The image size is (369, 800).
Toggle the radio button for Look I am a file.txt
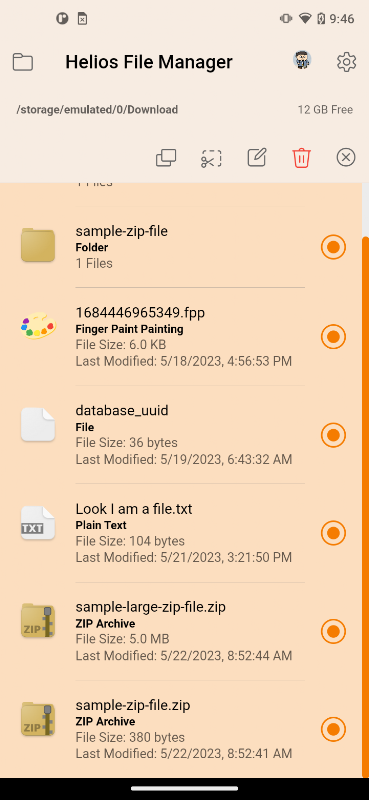tap(333, 533)
